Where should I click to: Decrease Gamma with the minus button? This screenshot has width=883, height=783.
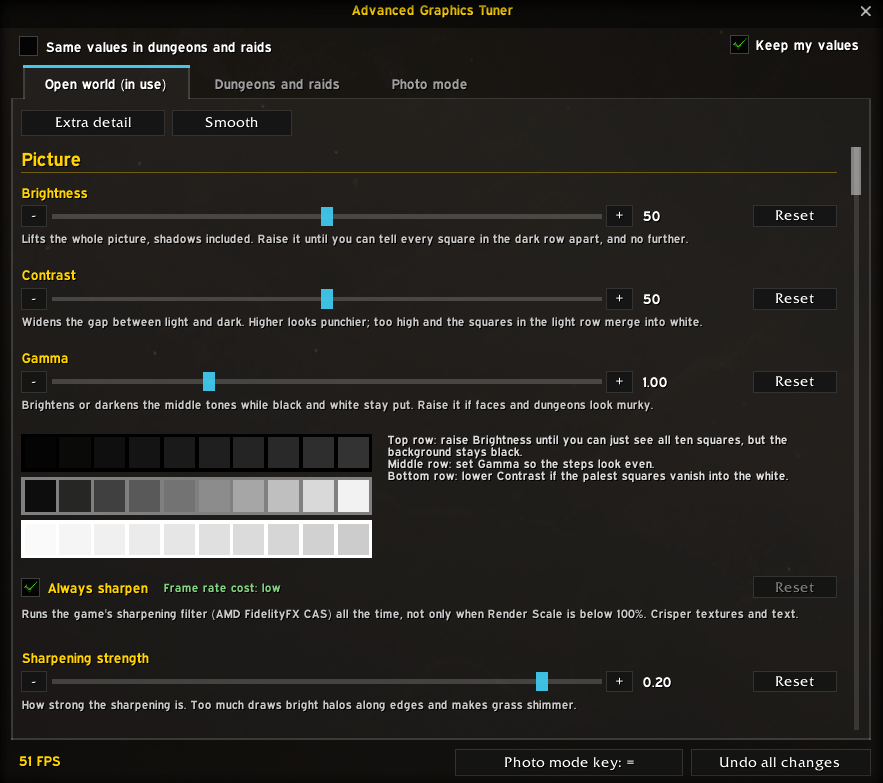(34, 381)
